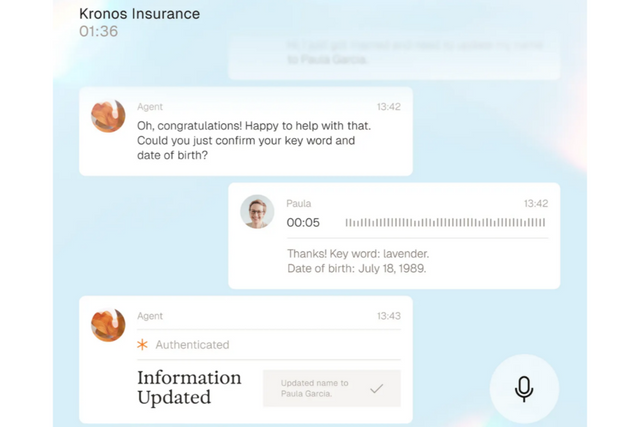Click the 13:43 timestamp
The image size is (640, 427).
388,316
